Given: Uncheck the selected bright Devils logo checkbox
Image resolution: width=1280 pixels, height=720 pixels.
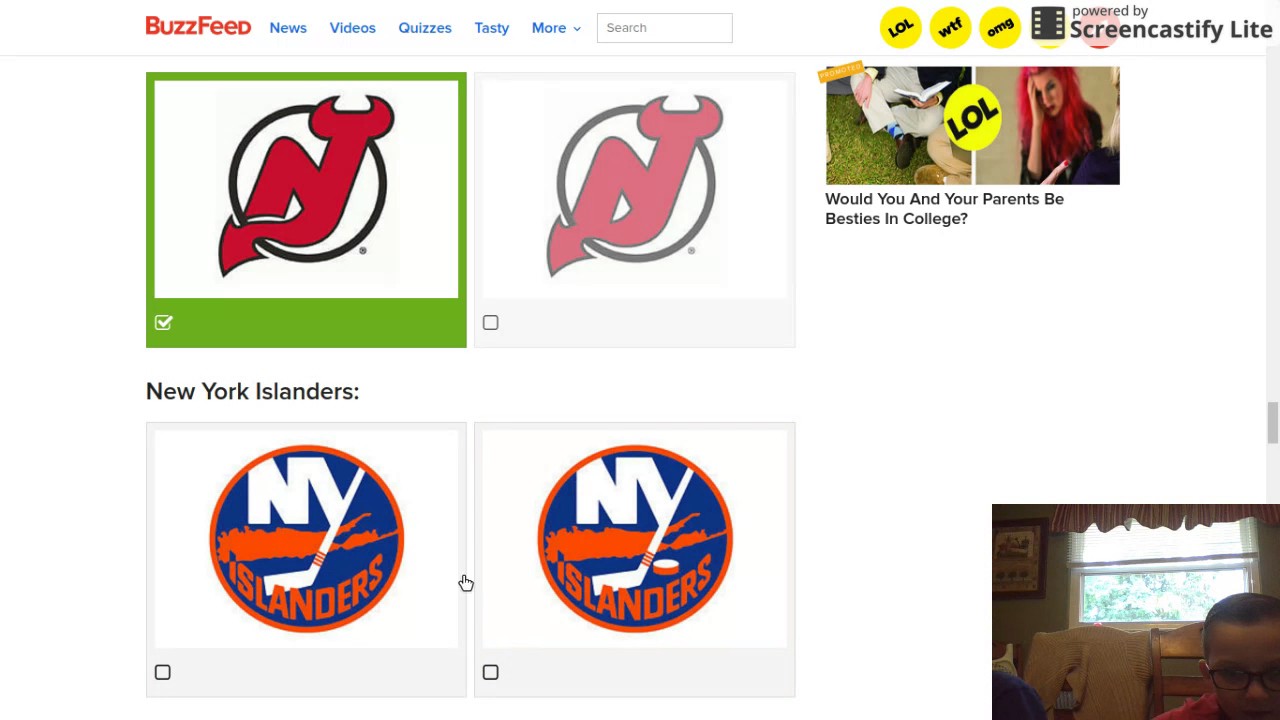Looking at the screenshot, I should [x=164, y=322].
